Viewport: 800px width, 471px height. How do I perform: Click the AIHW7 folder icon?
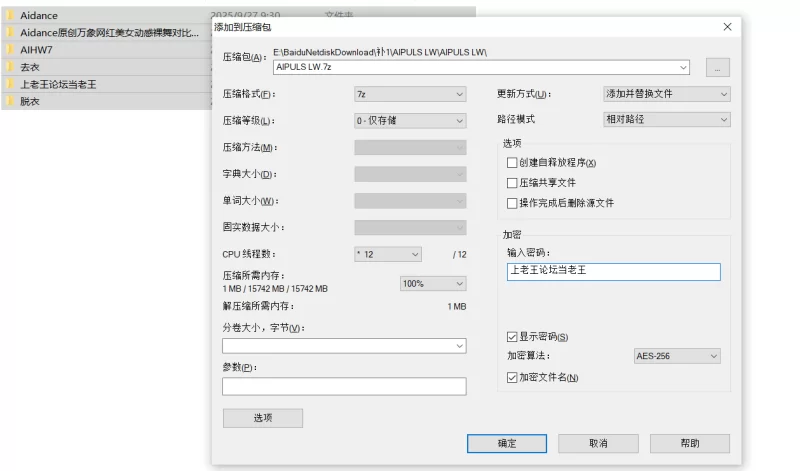click(11, 49)
